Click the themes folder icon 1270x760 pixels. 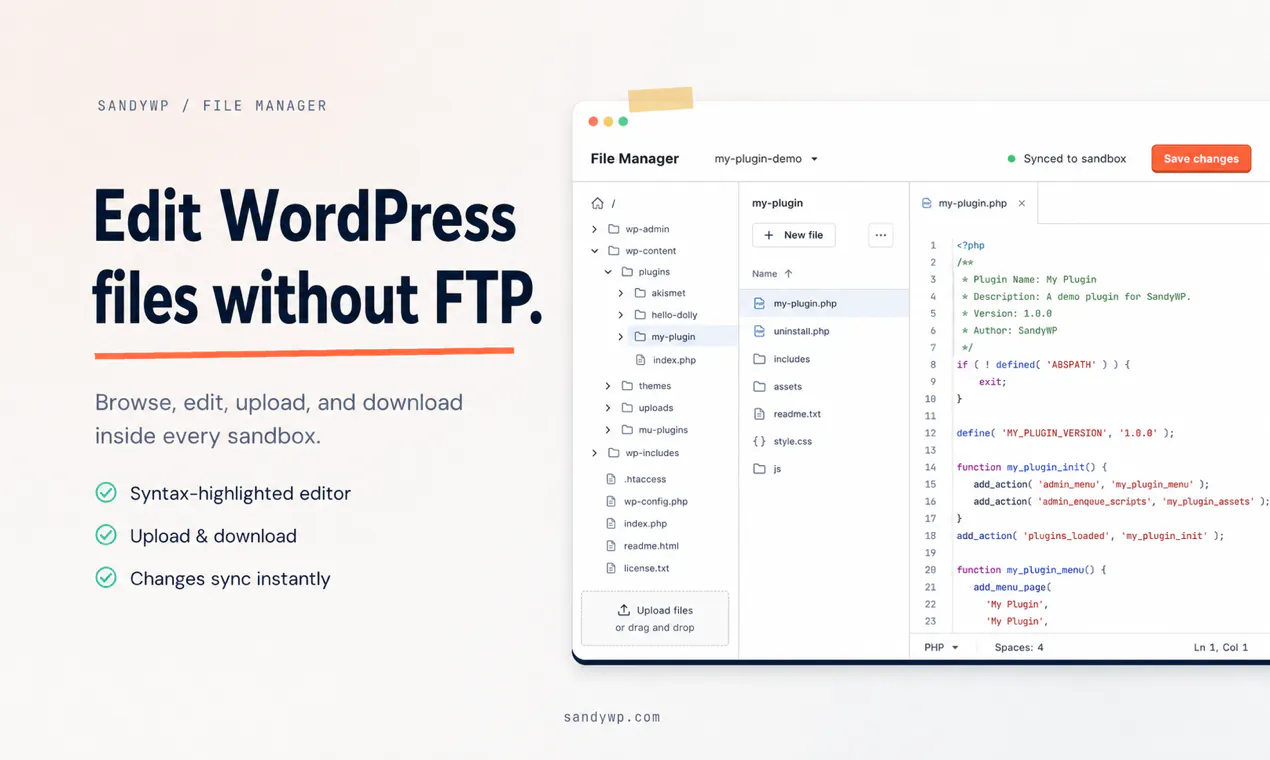627,386
